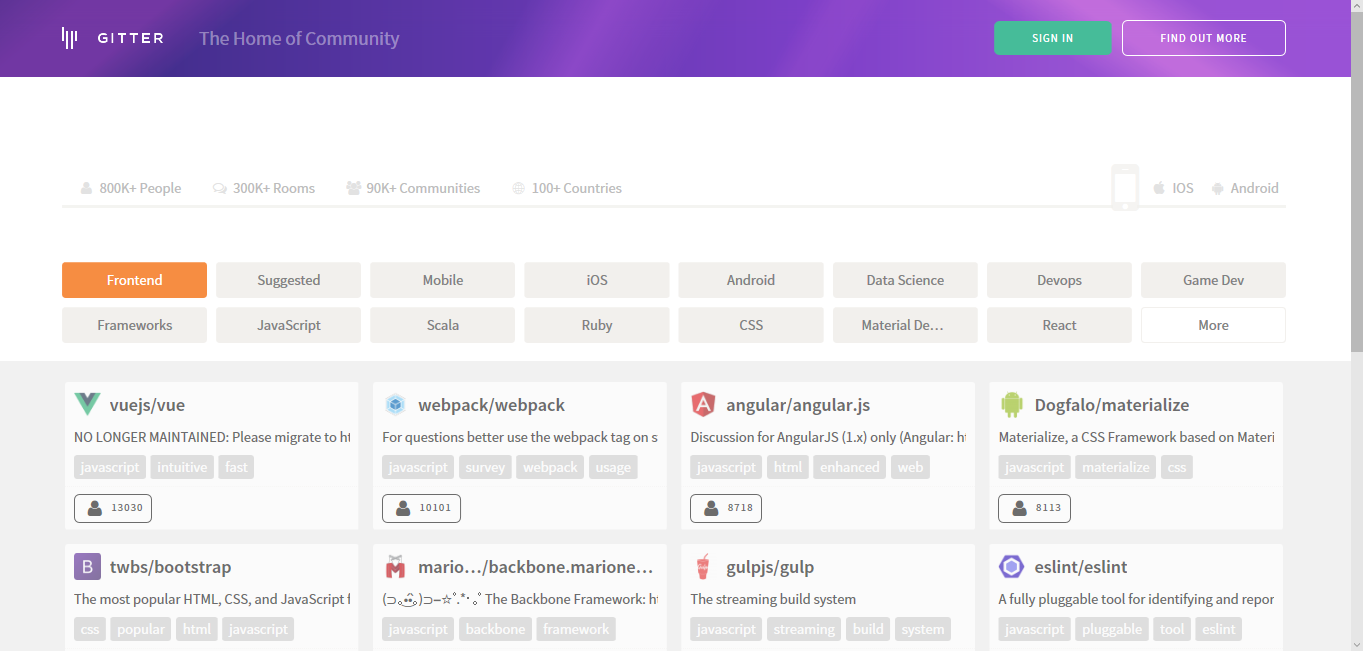Click the backbone.marionette logo icon

coord(395,567)
